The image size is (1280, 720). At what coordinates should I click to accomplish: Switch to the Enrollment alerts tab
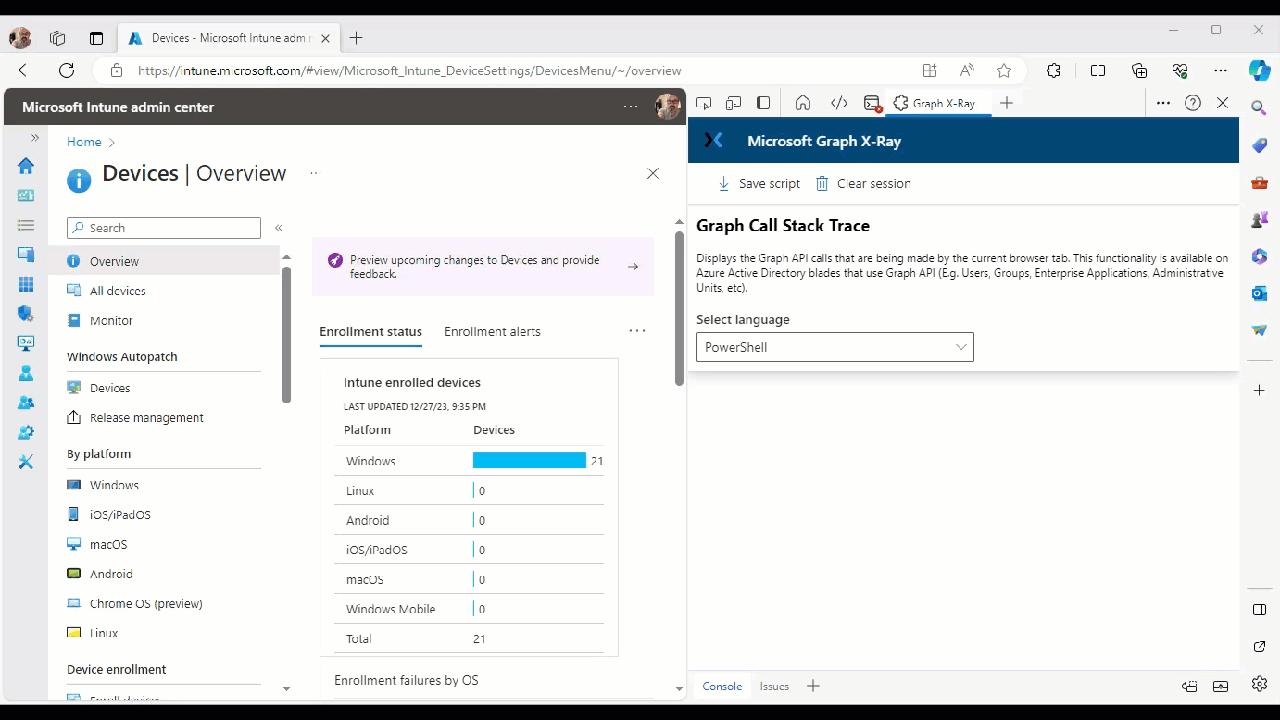click(x=492, y=332)
